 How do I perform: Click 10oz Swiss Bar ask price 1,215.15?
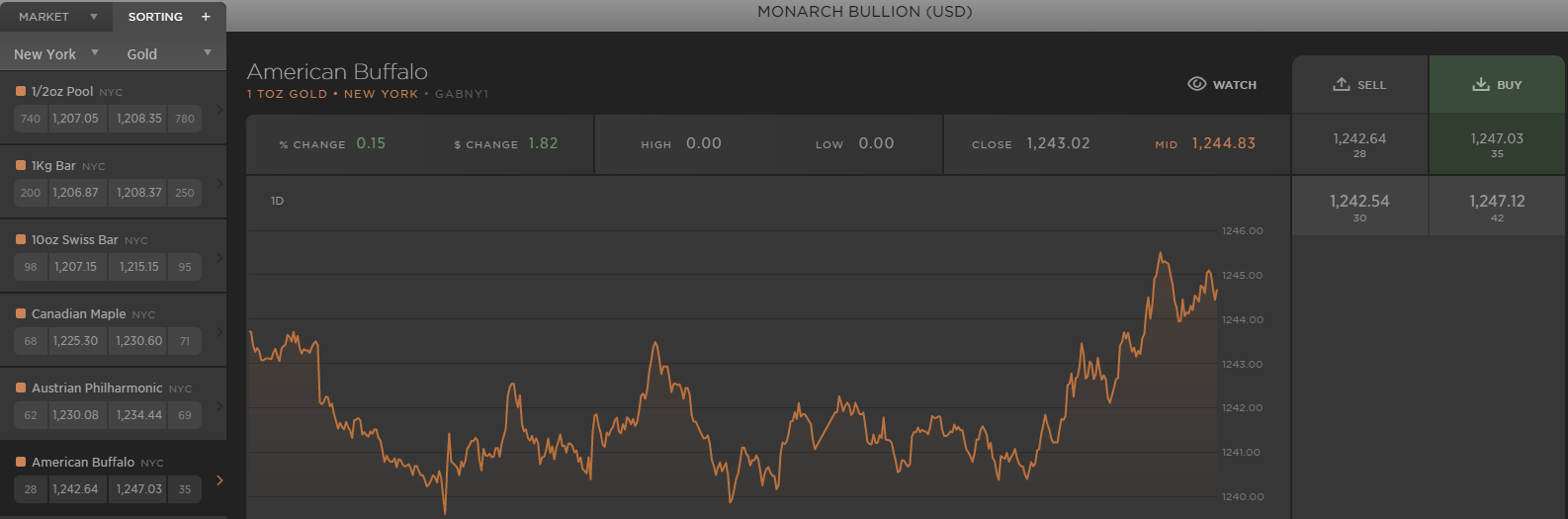138,267
